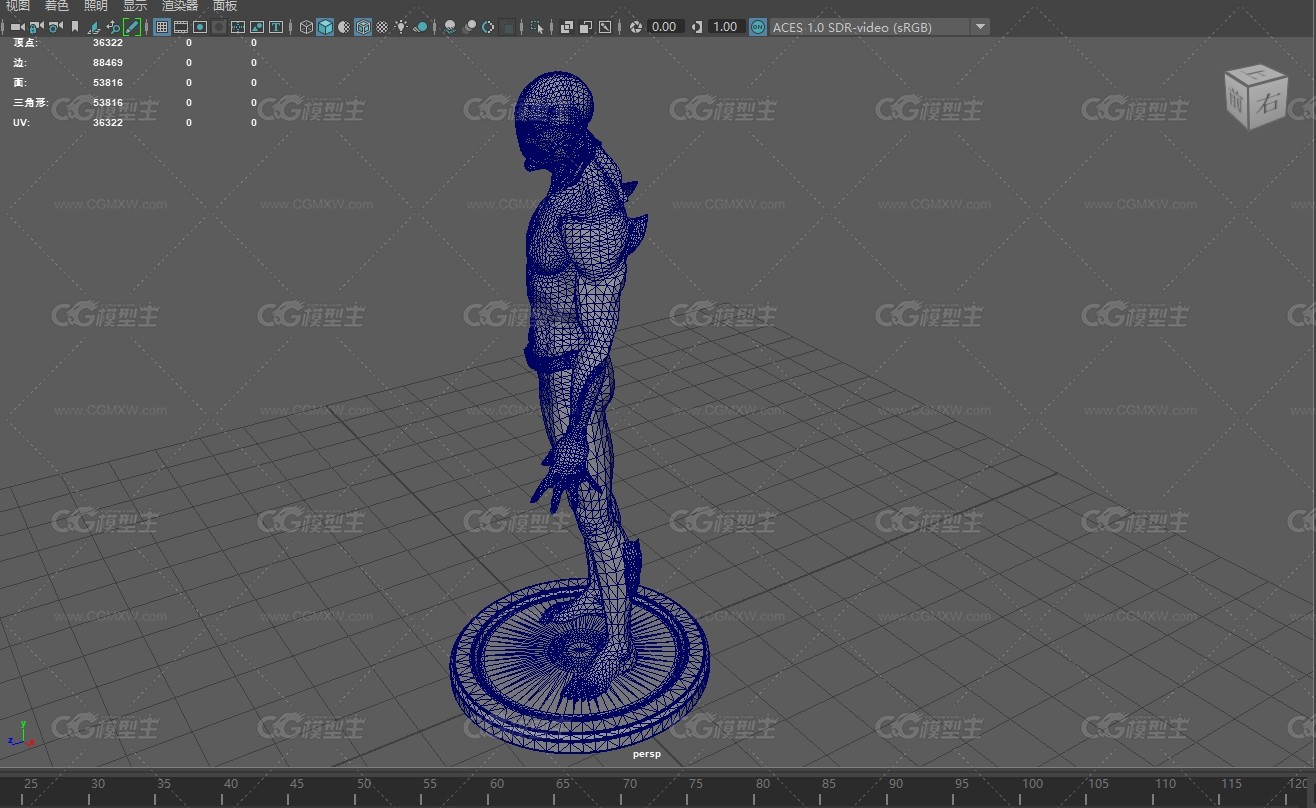Enable Use All Lights bulb icon
The height and width of the screenshot is (808, 1316).
coord(401,27)
